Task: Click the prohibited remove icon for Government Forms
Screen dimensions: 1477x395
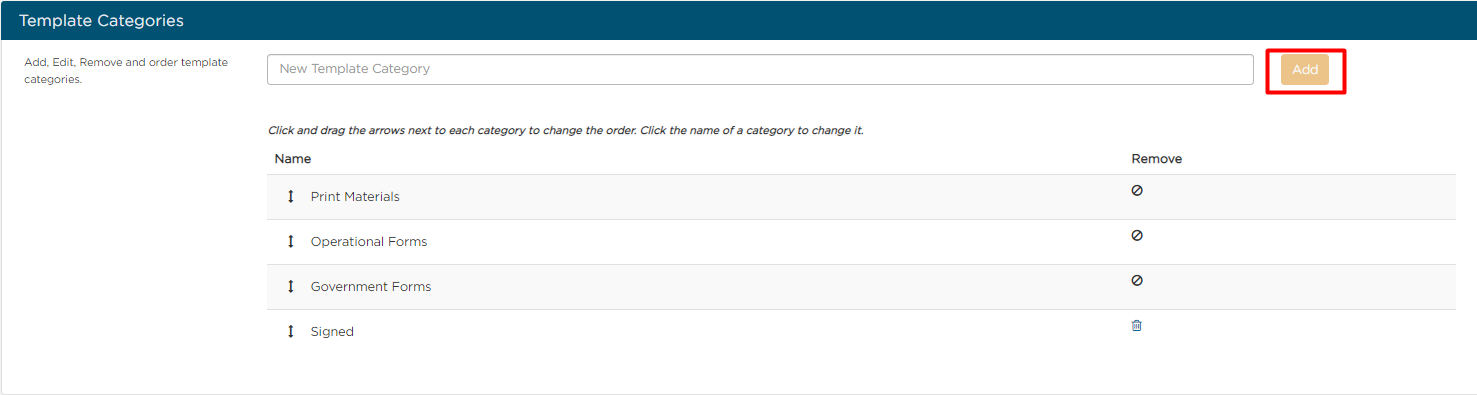Action: coord(1137,280)
